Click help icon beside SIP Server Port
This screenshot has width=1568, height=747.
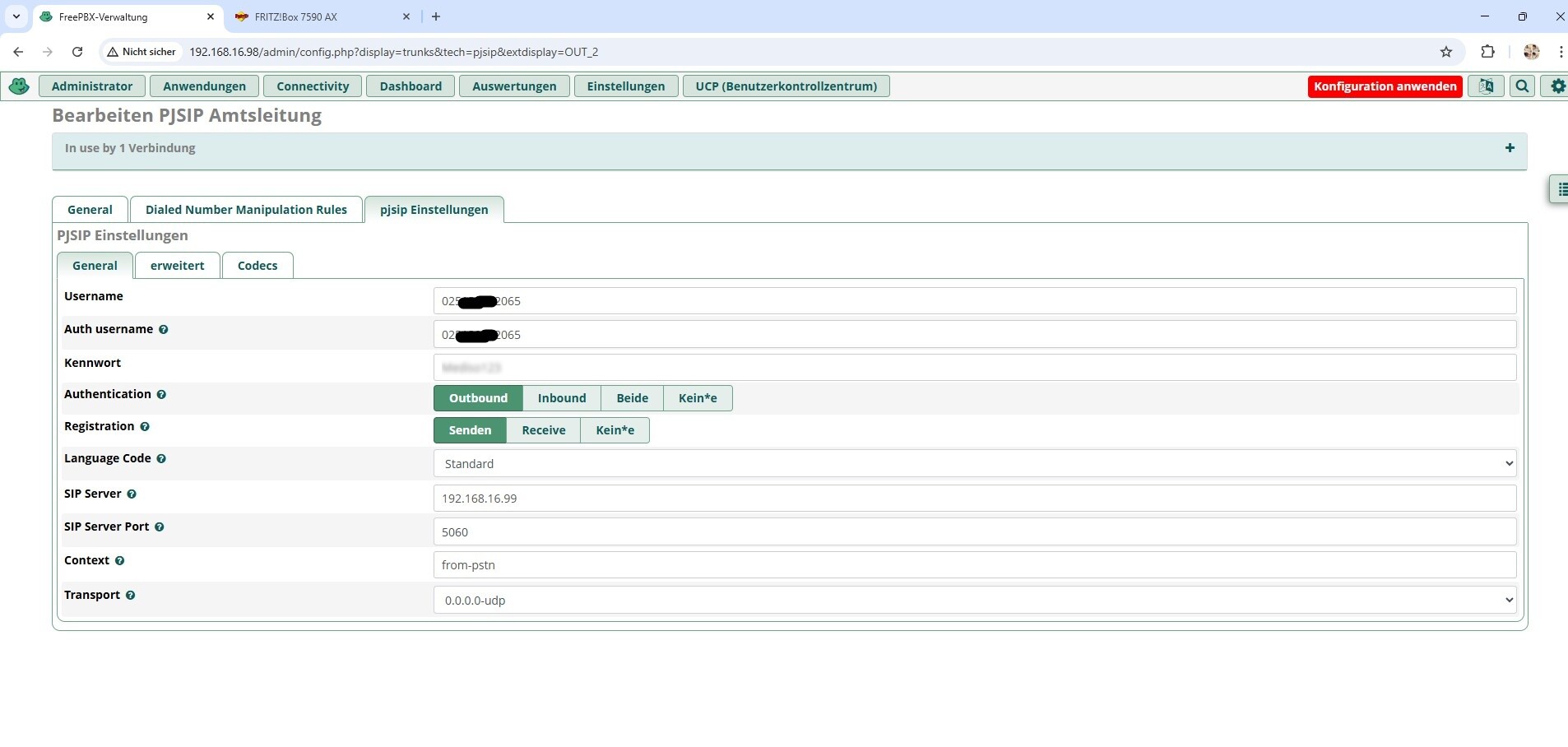pyautogui.click(x=160, y=527)
